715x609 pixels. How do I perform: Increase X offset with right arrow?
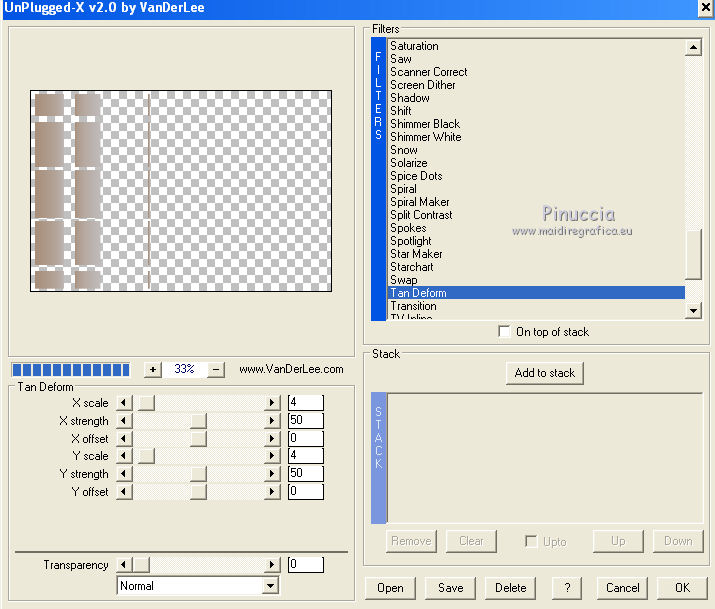click(x=272, y=439)
